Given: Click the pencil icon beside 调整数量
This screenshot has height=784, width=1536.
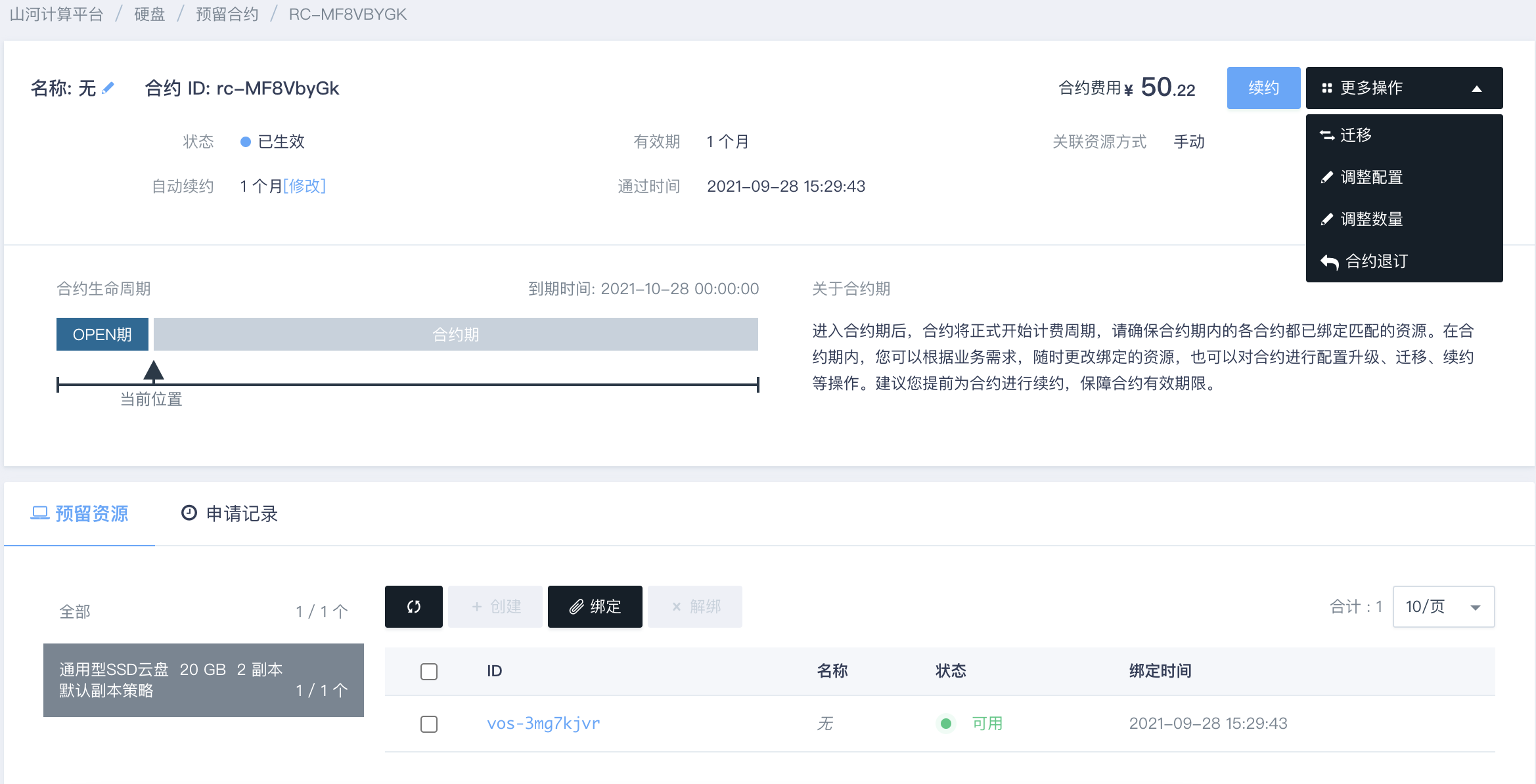Looking at the screenshot, I should pyautogui.click(x=1327, y=219).
